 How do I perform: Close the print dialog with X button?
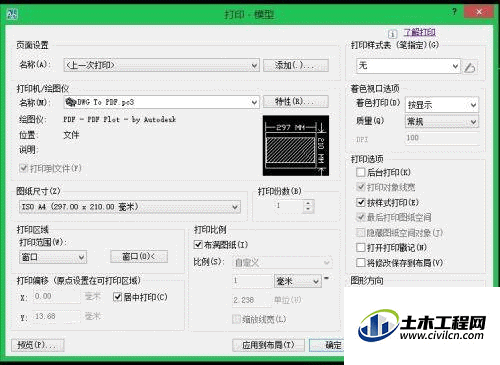(x=479, y=12)
